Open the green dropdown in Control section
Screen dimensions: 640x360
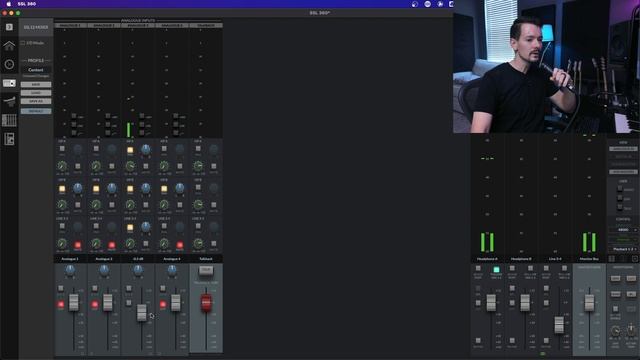[623, 240]
